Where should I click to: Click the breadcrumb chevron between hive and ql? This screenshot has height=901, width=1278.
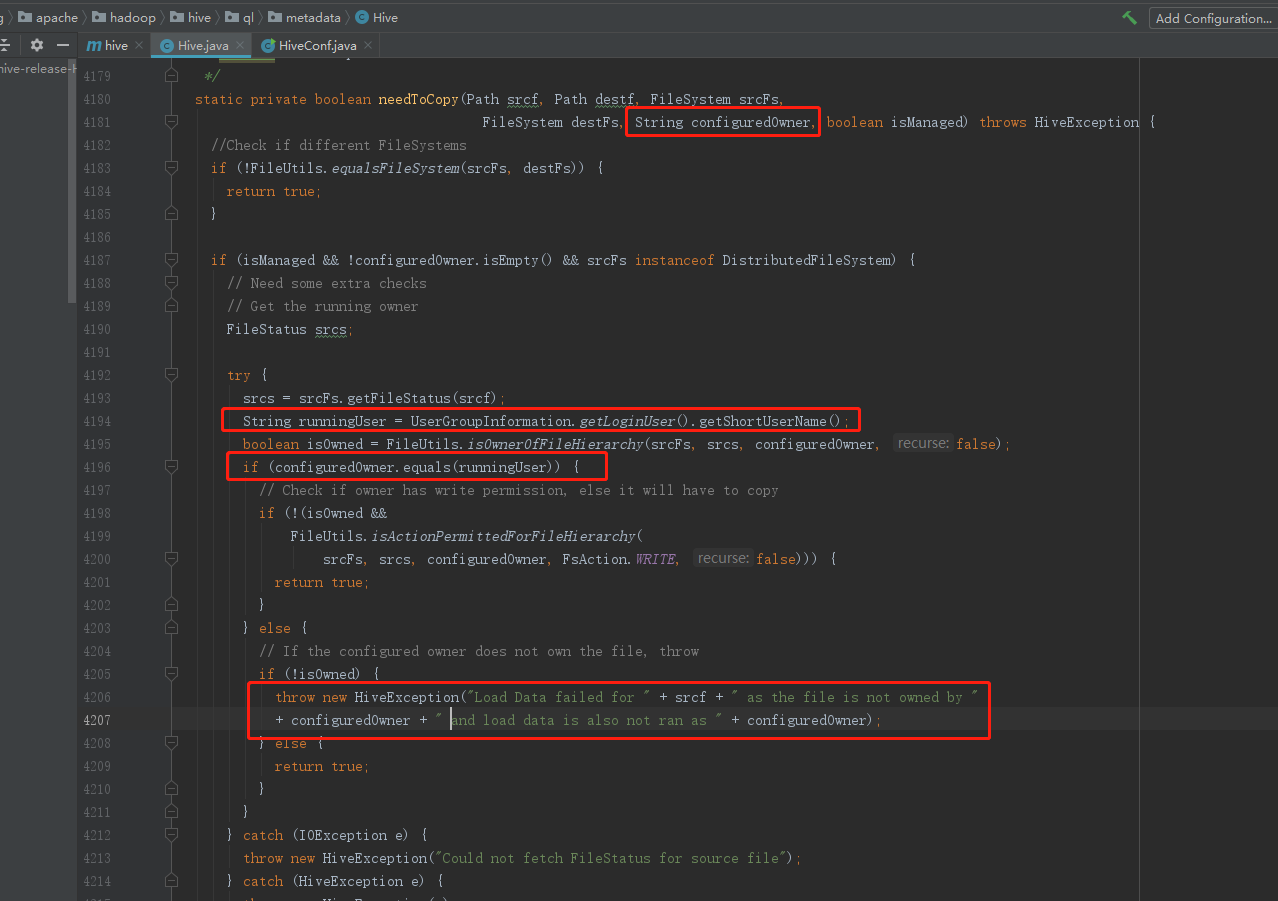[x=217, y=17]
